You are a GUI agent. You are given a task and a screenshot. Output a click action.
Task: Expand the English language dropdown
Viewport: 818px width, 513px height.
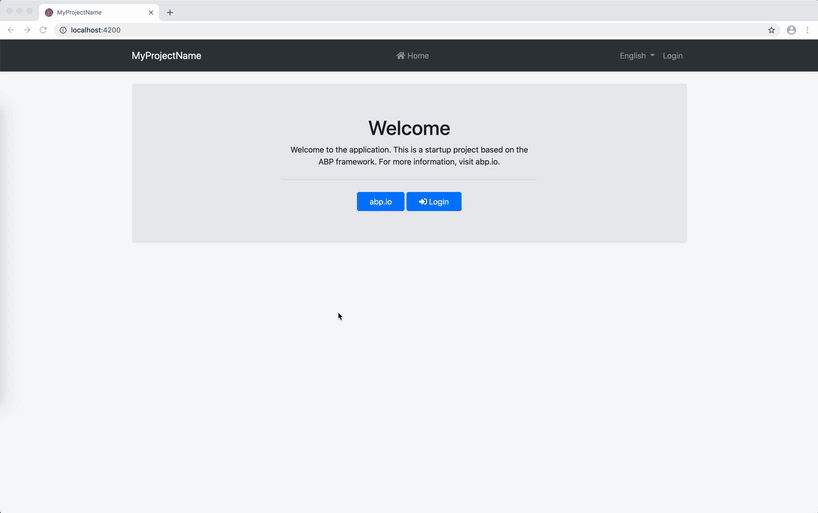[637, 56]
